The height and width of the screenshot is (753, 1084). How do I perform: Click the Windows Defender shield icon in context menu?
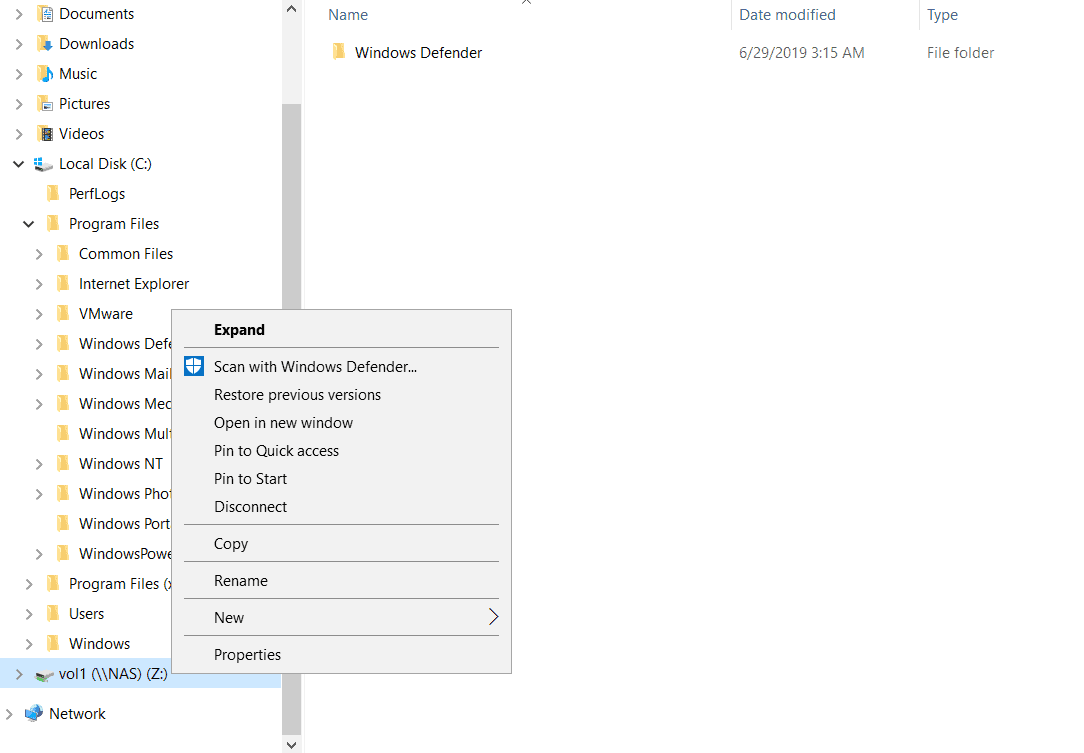194,366
